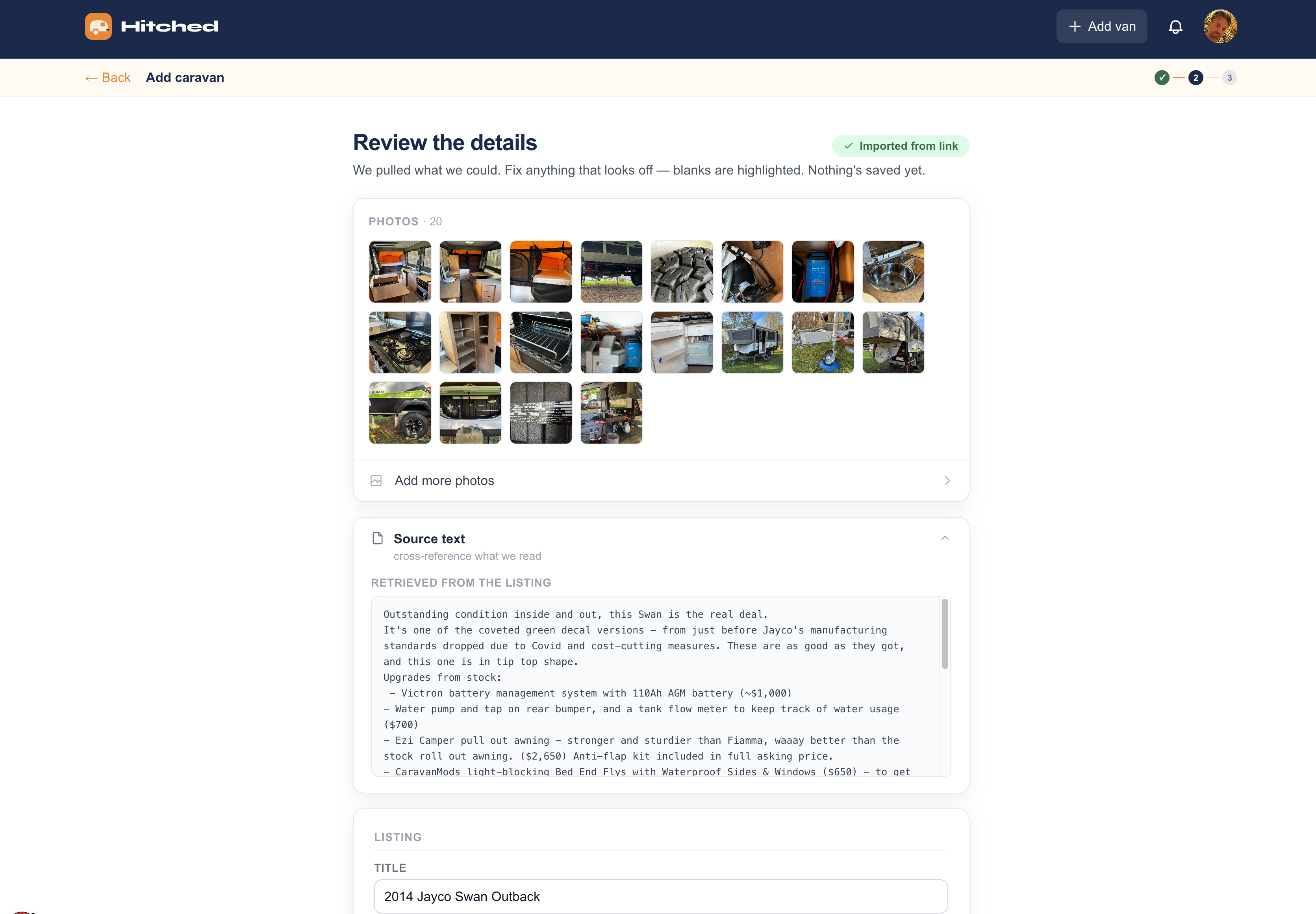Click the Source text document icon
The image size is (1316, 914).
377,538
